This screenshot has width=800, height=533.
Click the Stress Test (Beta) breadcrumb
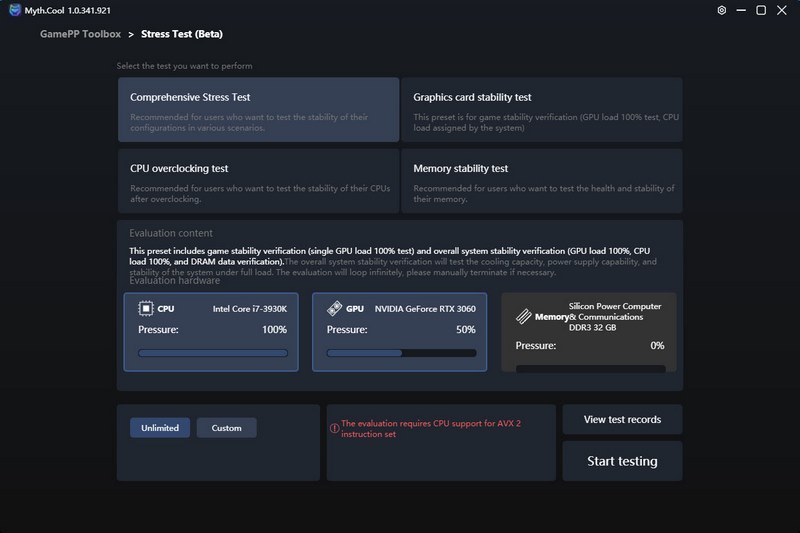pyautogui.click(x=182, y=34)
